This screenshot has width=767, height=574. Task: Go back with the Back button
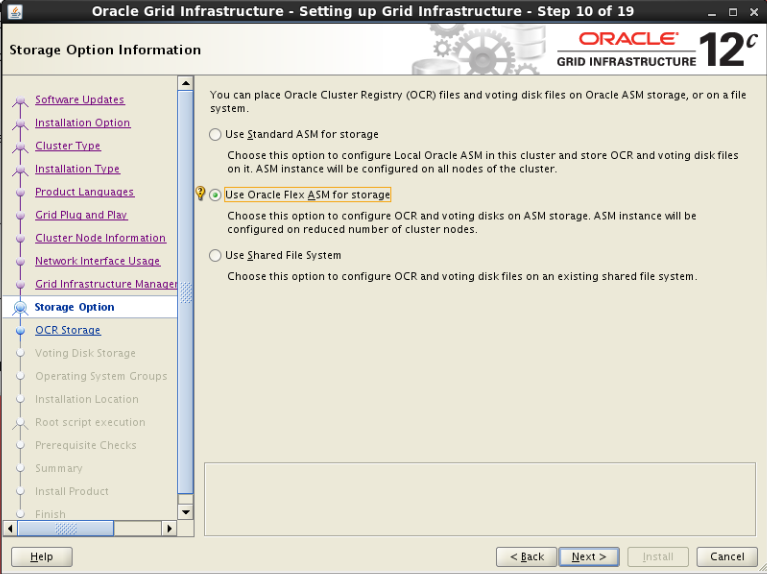526,556
